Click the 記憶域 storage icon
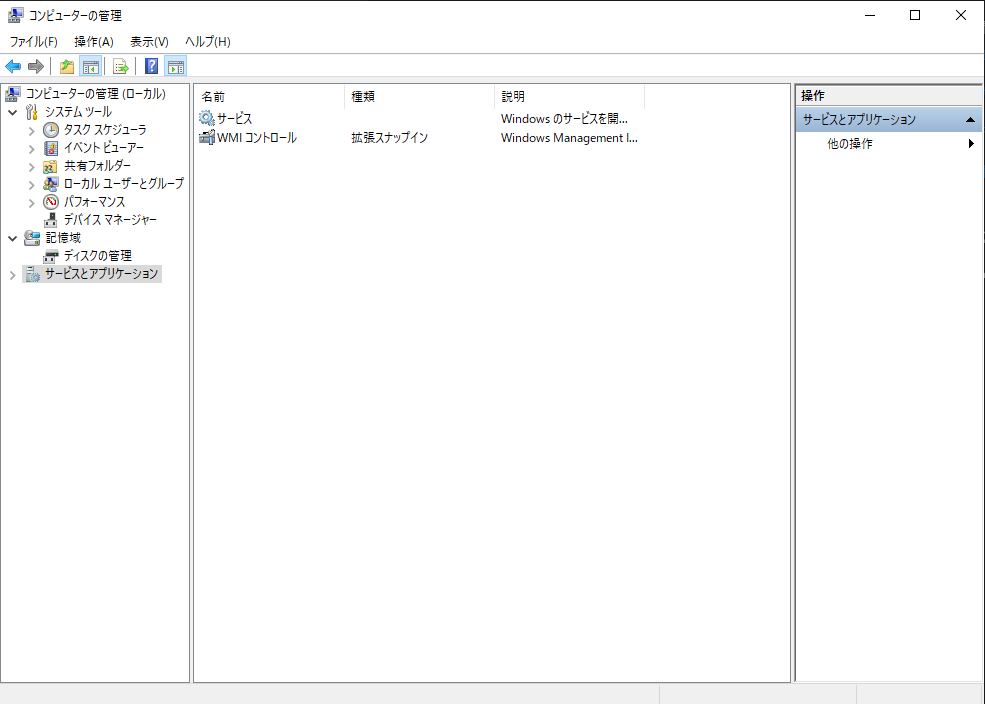The height and width of the screenshot is (704, 985). pyautogui.click(x=32, y=238)
